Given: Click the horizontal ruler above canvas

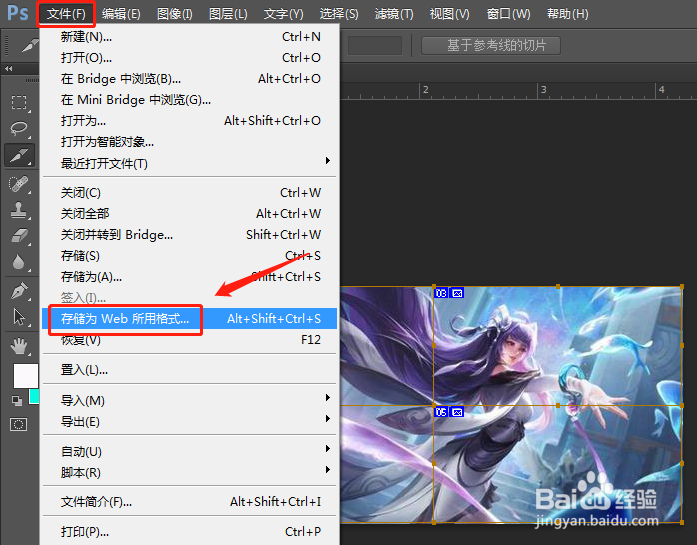Looking at the screenshot, I should [518, 91].
